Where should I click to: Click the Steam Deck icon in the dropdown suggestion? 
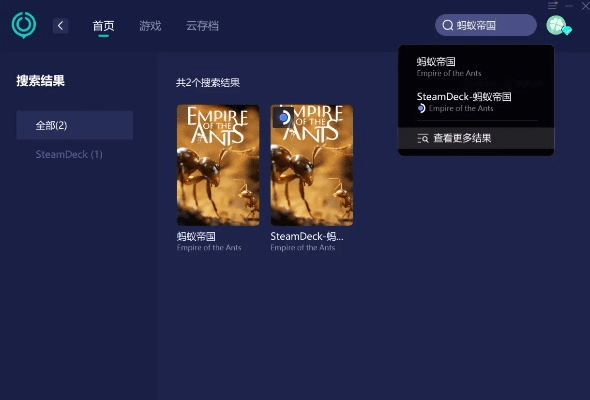(x=421, y=108)
